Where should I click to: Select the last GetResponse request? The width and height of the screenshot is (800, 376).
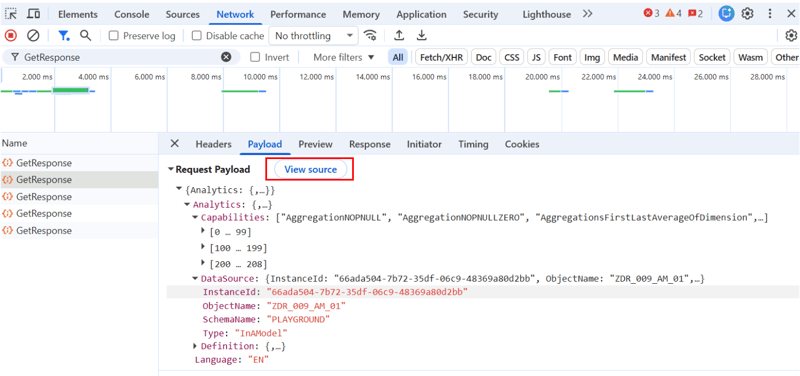[x=79, y=231]
